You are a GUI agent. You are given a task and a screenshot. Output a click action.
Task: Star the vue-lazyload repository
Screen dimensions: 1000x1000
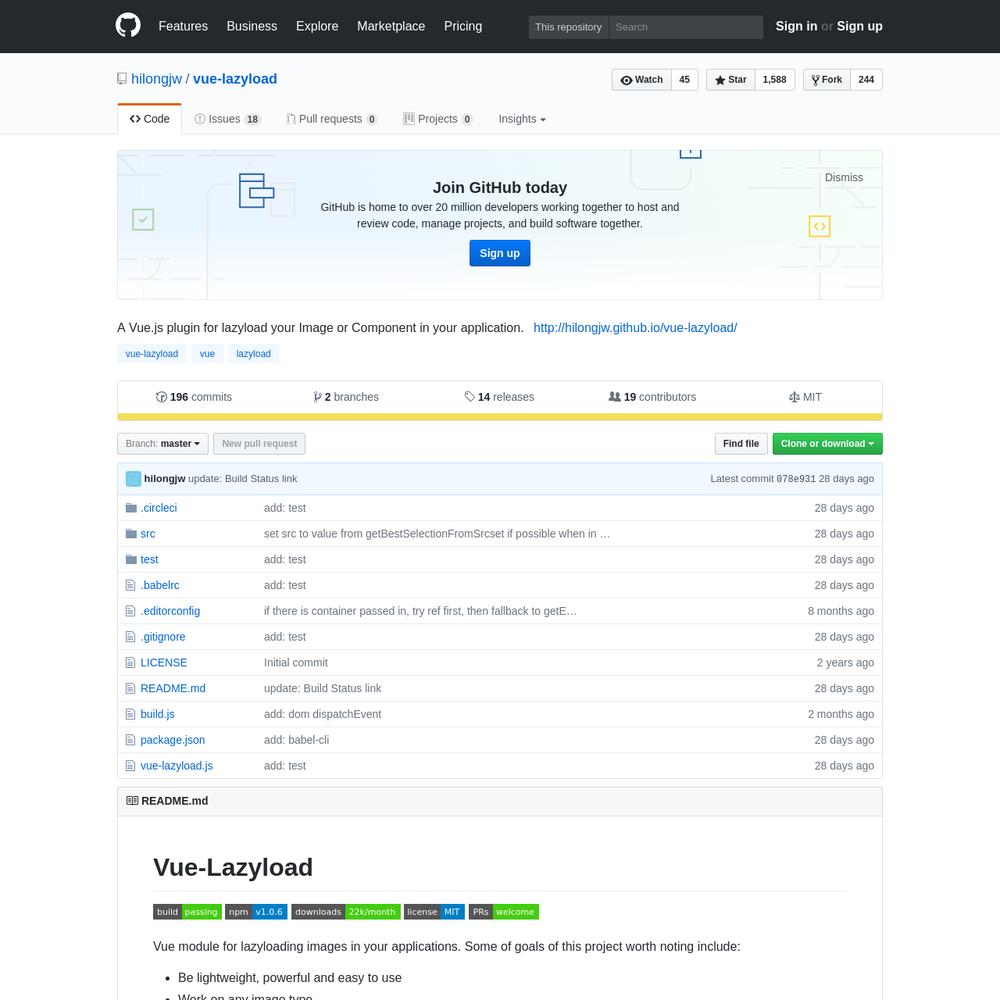pos(731,80)
